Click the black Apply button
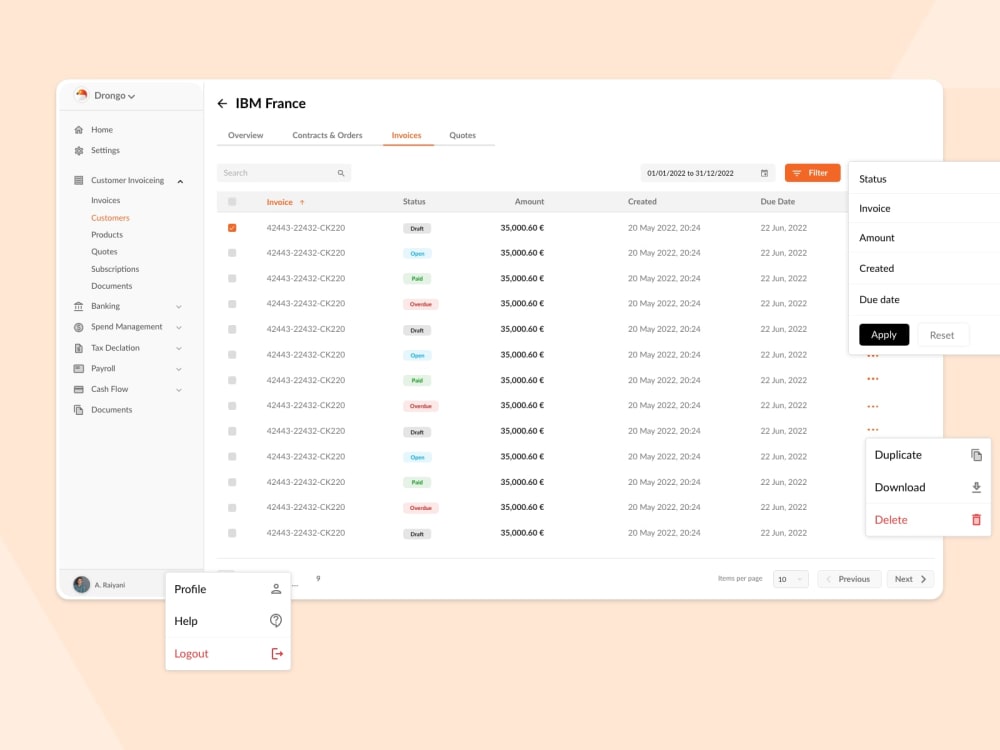This screenshot has width=1000, height=750. click(x=884, y=335)
